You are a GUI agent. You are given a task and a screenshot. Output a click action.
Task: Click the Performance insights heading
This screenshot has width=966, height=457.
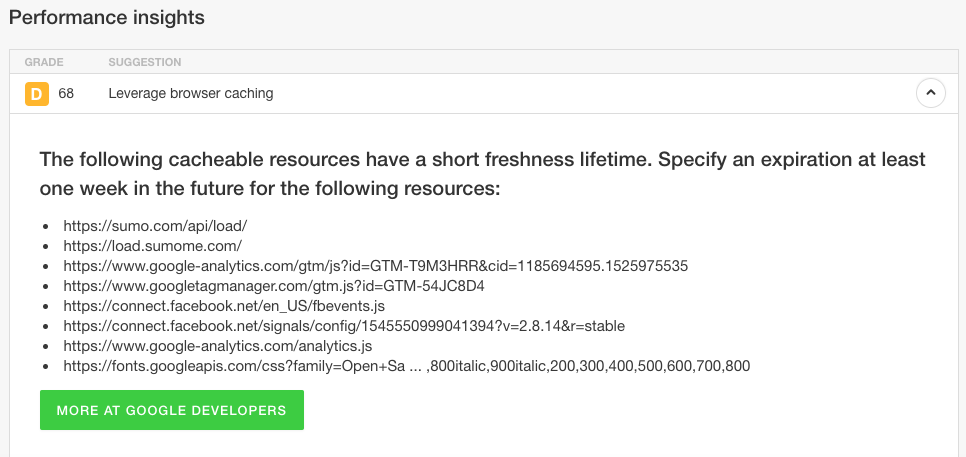tap(107, 18)
